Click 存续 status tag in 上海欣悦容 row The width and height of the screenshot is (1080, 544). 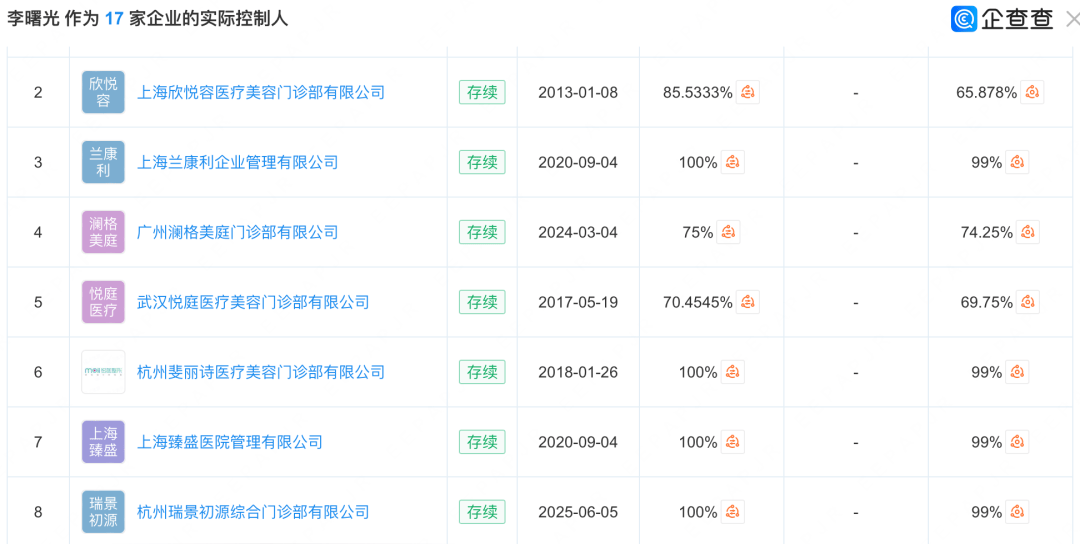(x=482, y=92)
